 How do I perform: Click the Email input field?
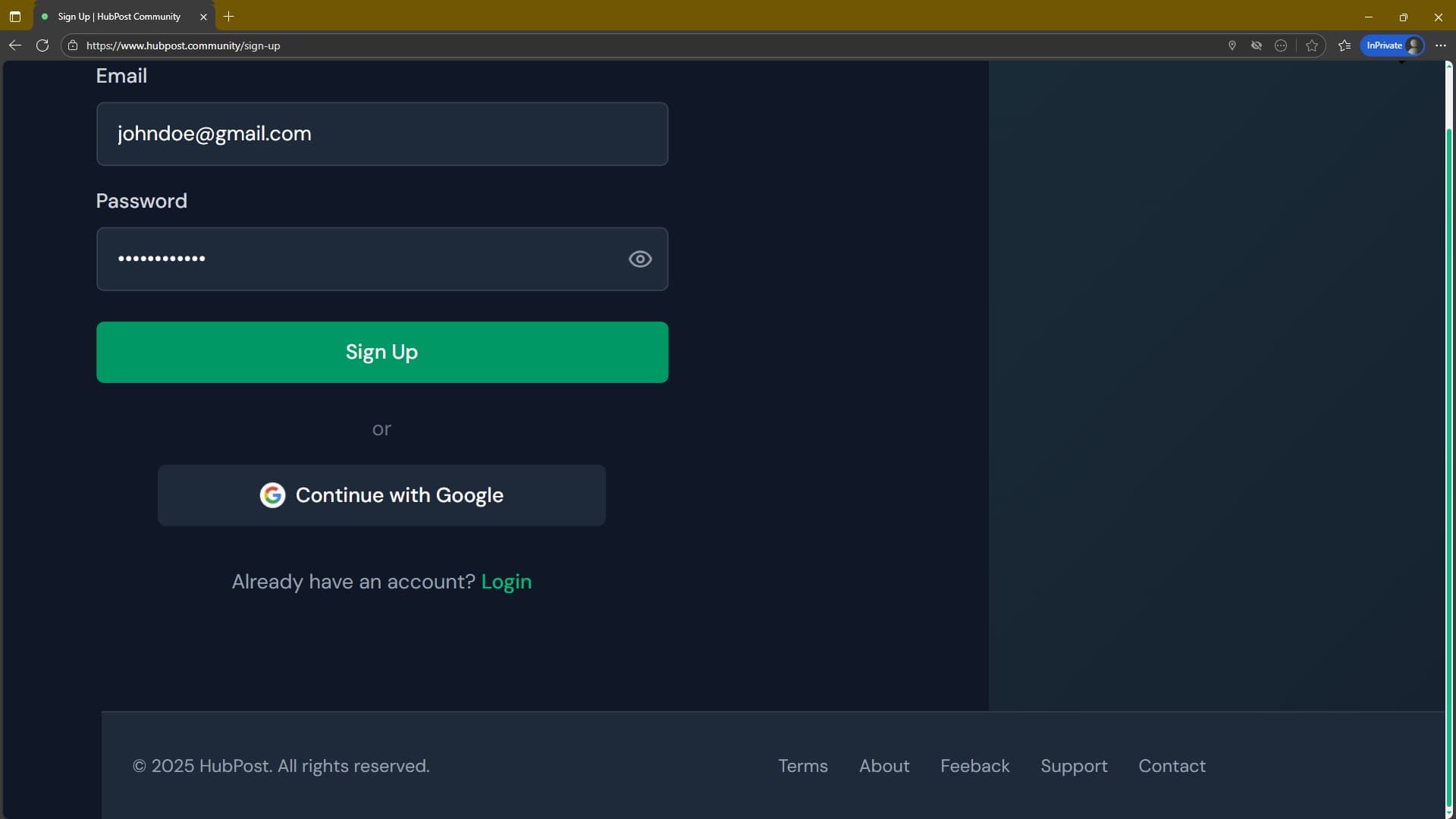coord(382,134)
